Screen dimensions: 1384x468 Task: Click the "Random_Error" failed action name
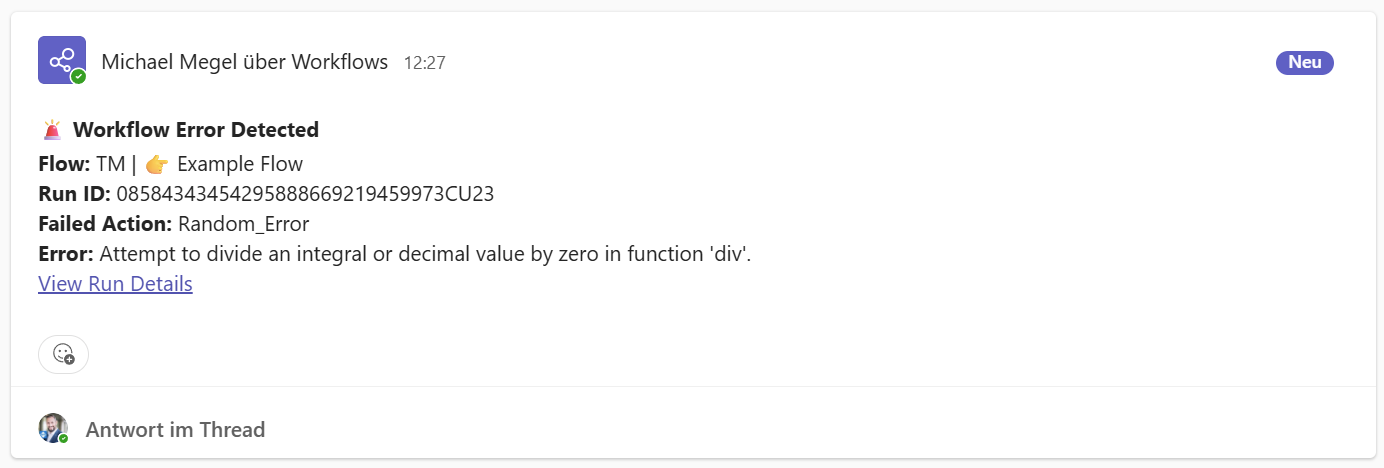(243, 224)
